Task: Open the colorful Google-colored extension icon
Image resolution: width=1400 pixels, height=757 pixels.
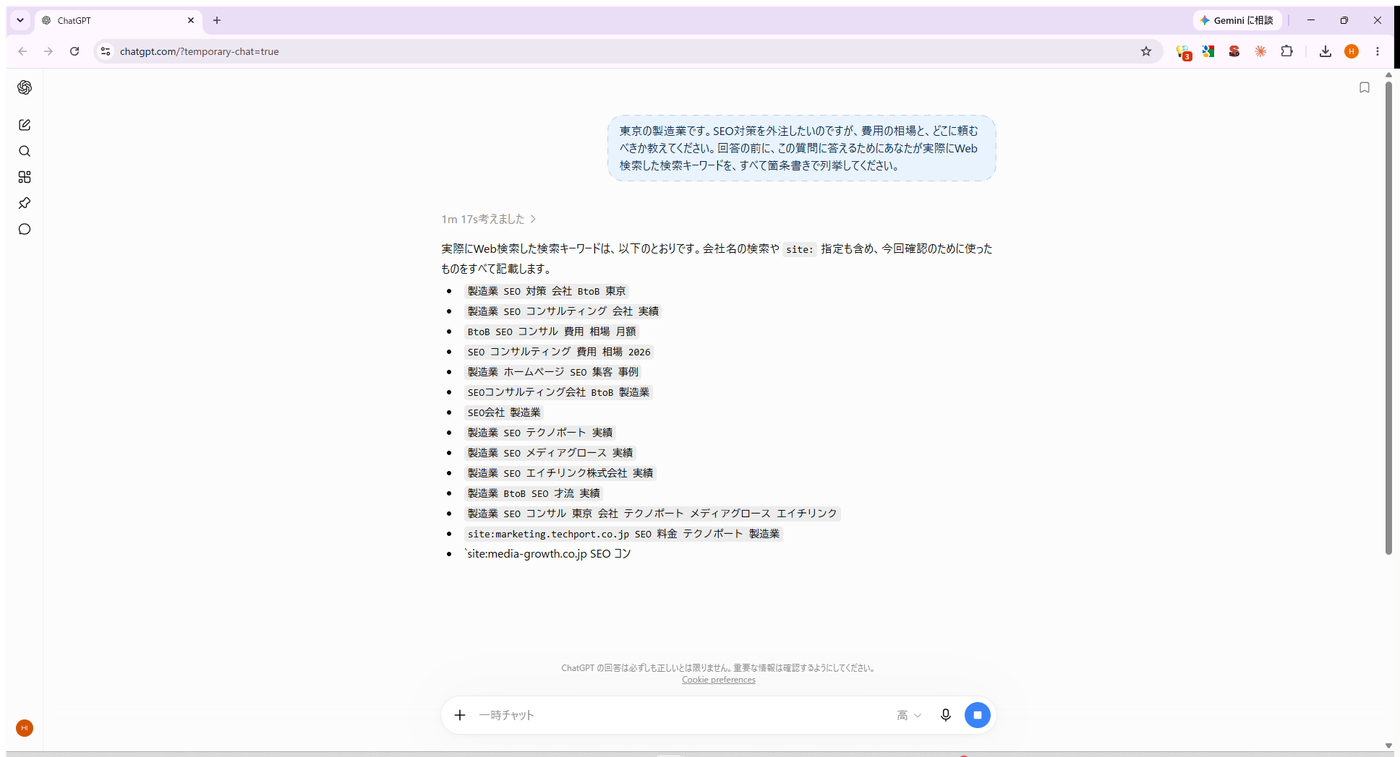Action: tap(1208, 51)
